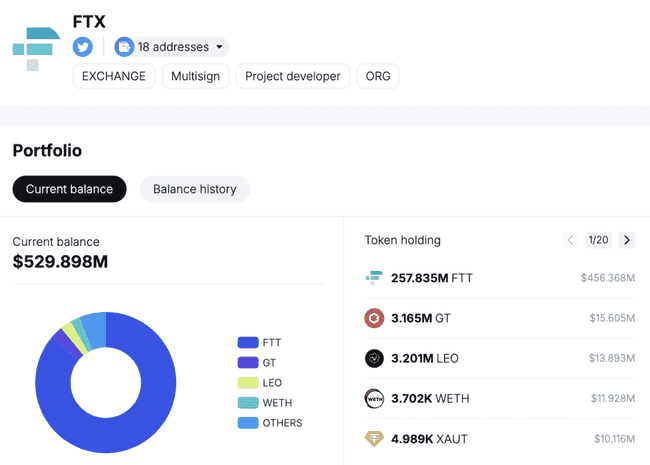Screen dimensions: 650x465
Task: Click the $11.928M WETH value
Action: pos(613,399)
